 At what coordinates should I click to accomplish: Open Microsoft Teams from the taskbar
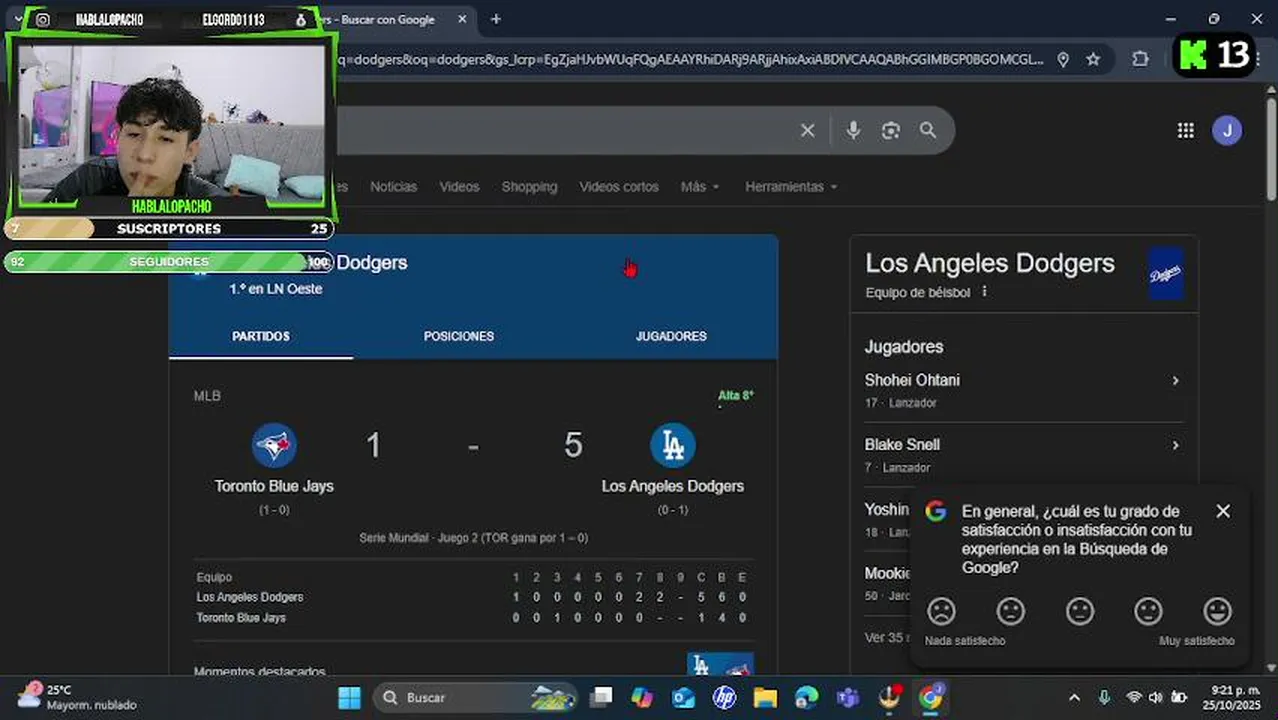point(848,697)
